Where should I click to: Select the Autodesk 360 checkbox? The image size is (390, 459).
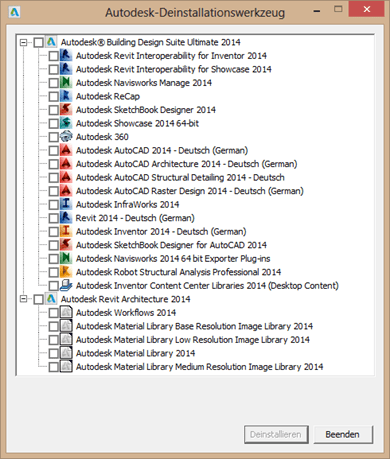click(x=54, y=137)
